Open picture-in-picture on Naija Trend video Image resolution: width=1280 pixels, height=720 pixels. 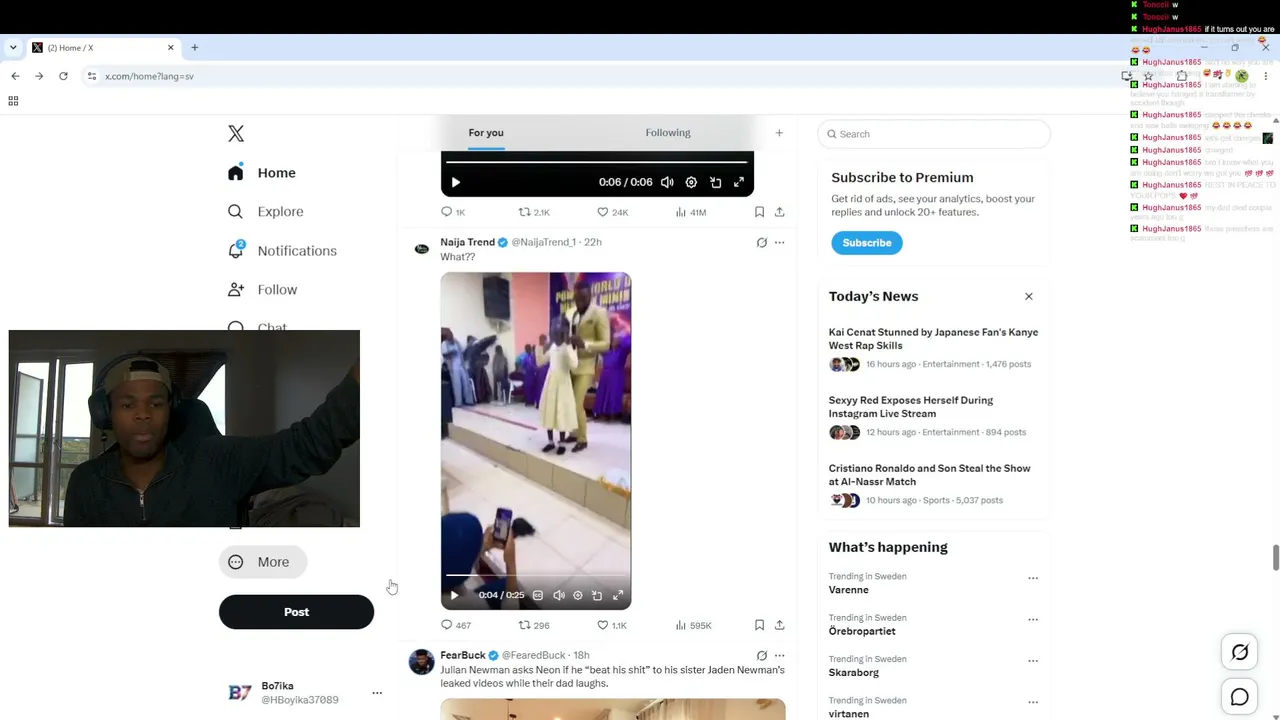tap(597, 595)
